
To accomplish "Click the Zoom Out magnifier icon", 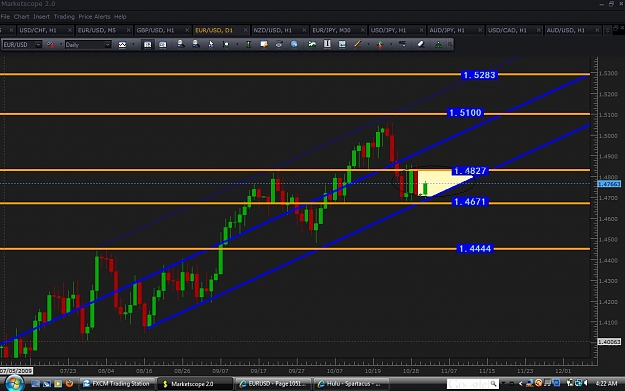I will (x=196, y=44).
